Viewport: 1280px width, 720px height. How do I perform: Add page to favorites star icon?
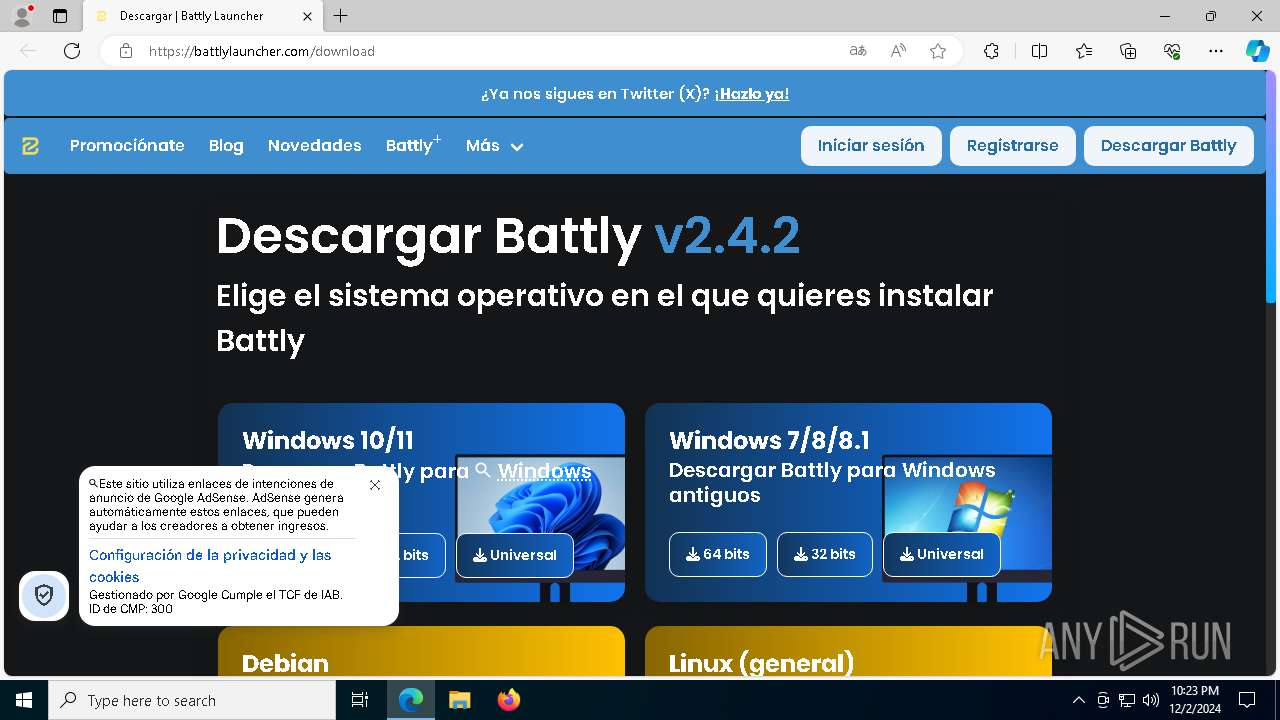[938, 51]
